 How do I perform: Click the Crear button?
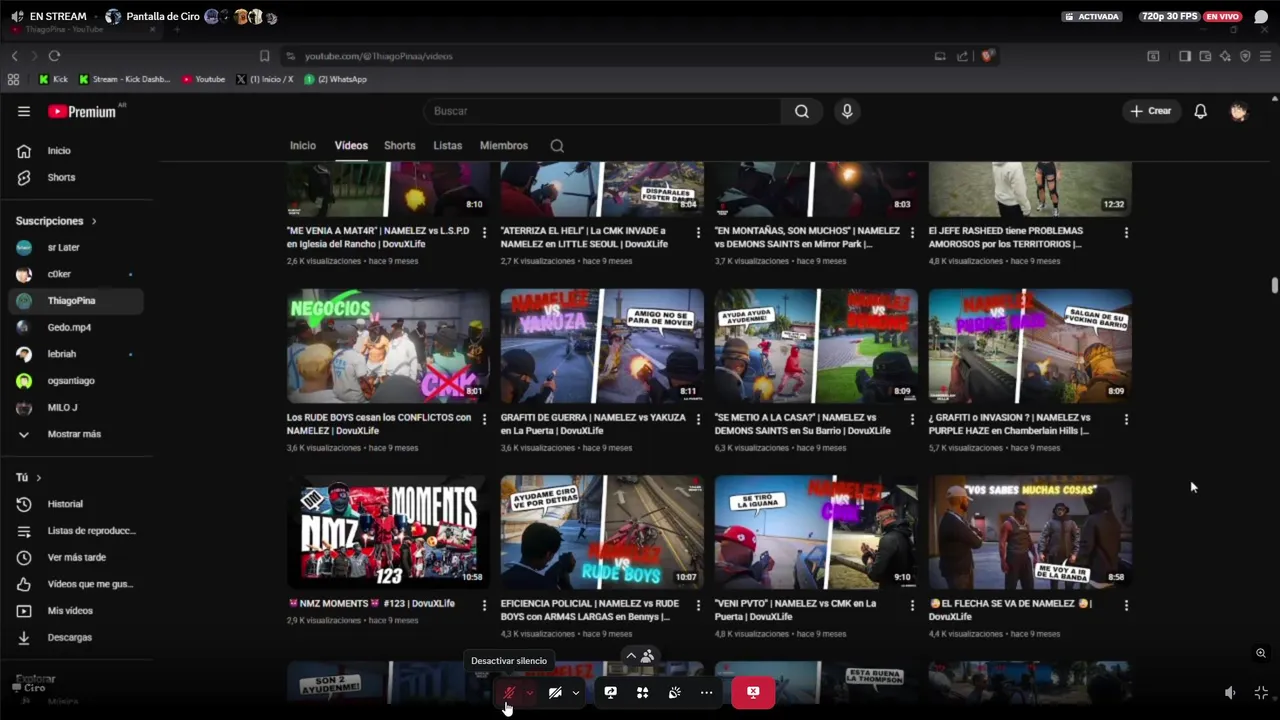[1150, 111]
